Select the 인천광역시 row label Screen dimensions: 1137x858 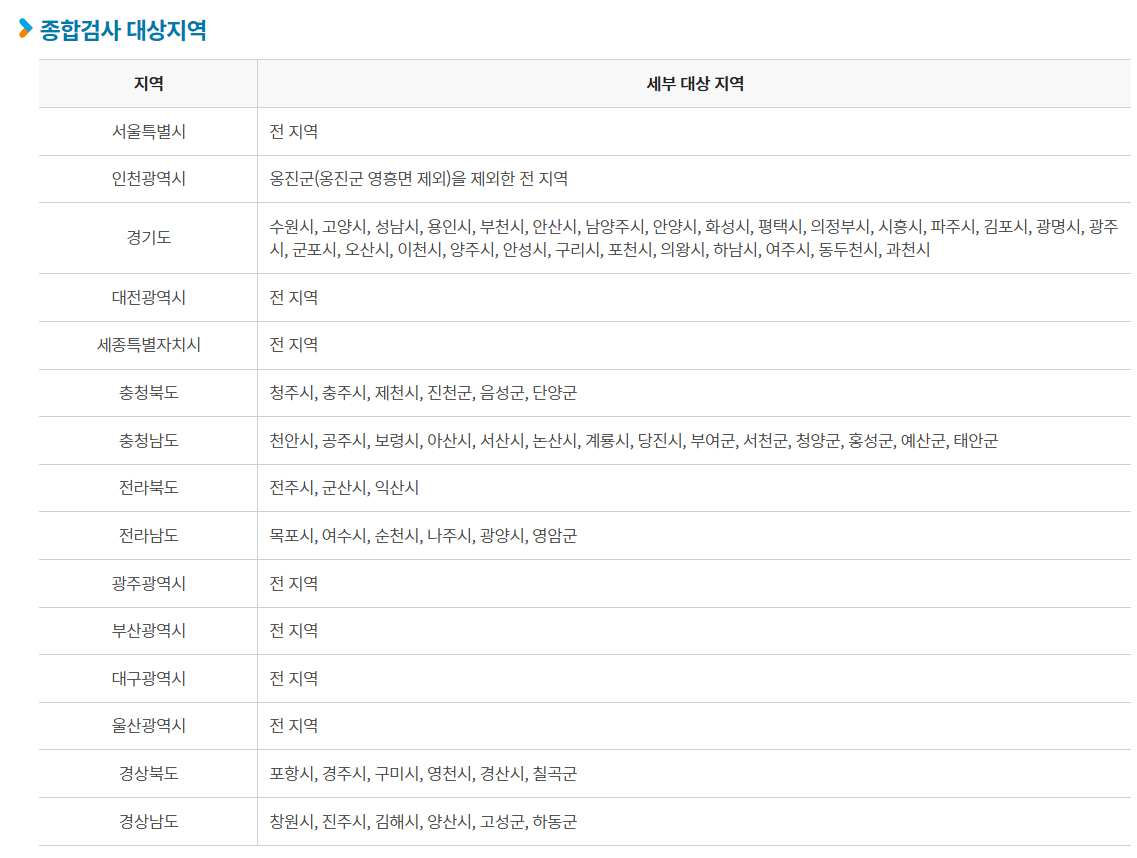click(x=149, y=178)
